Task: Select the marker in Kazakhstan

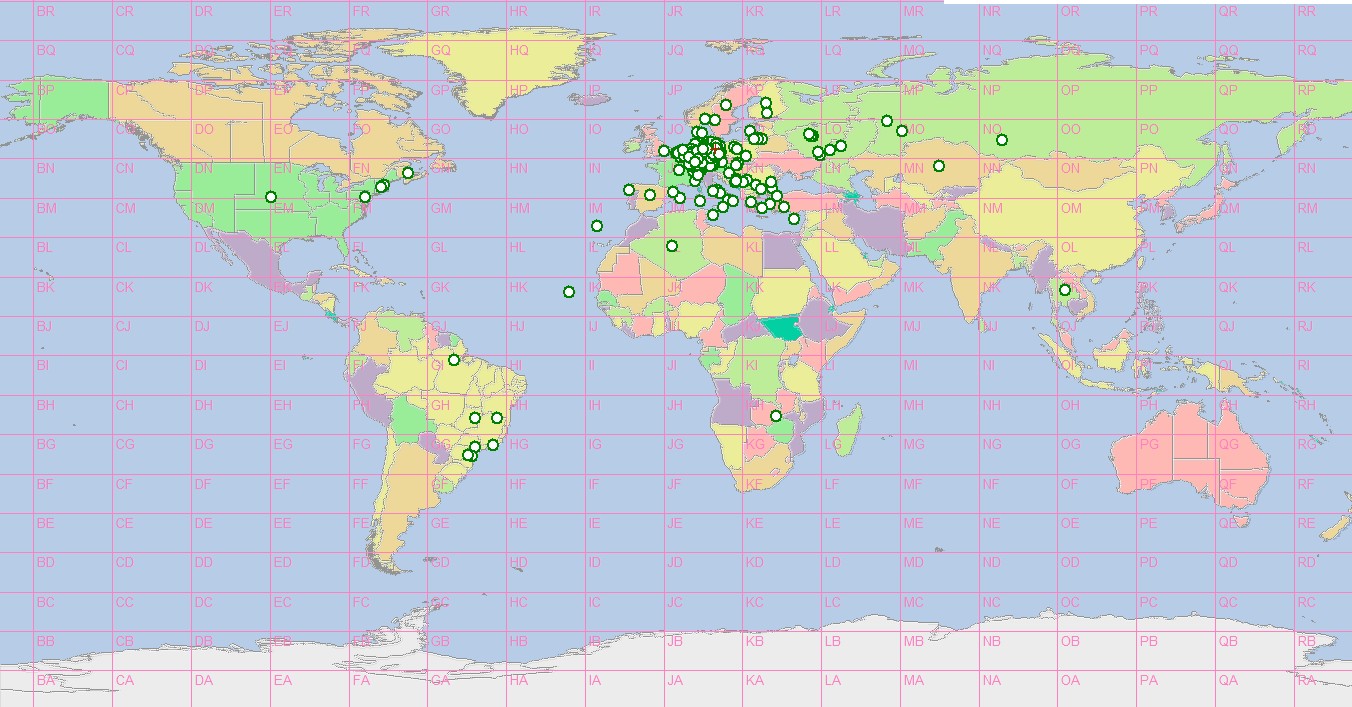Action: point(939,166)
